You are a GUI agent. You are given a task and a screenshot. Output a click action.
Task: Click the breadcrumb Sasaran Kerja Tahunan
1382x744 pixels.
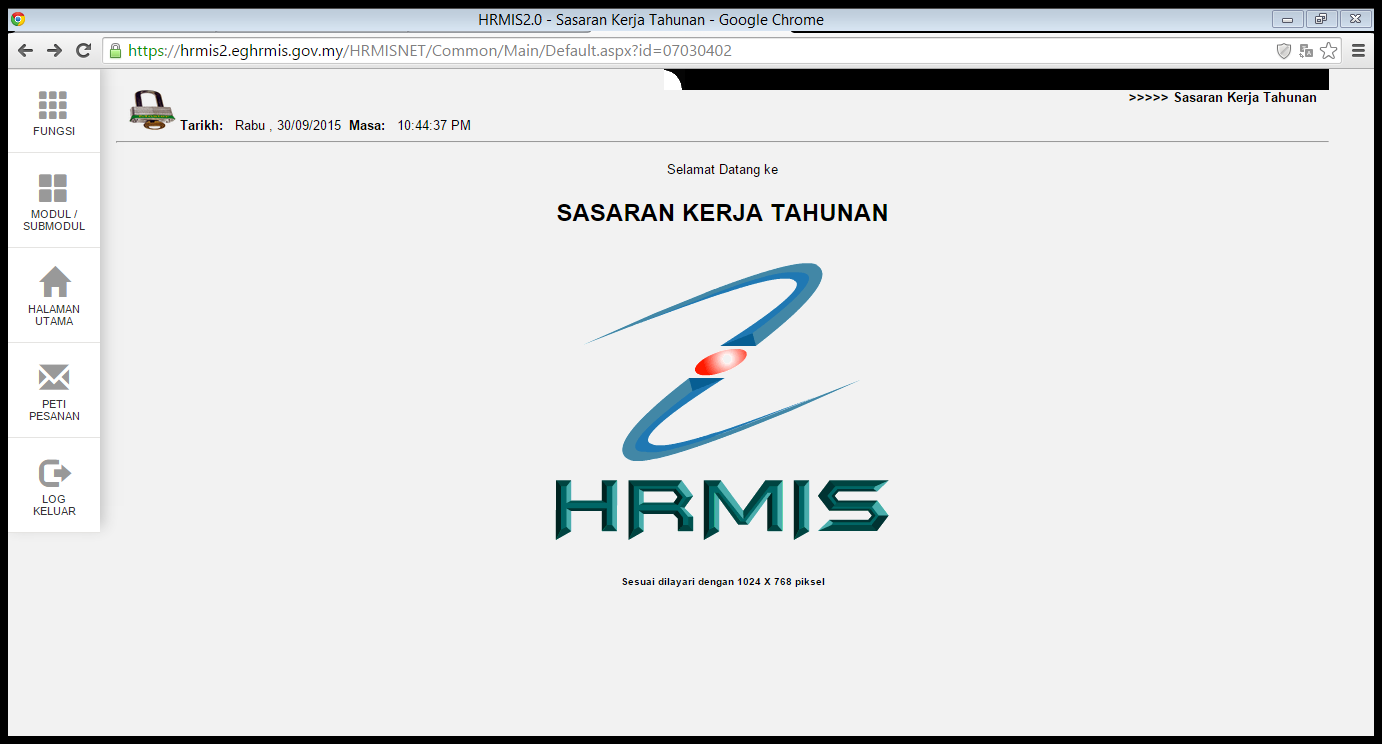(x=1245, y=98)
